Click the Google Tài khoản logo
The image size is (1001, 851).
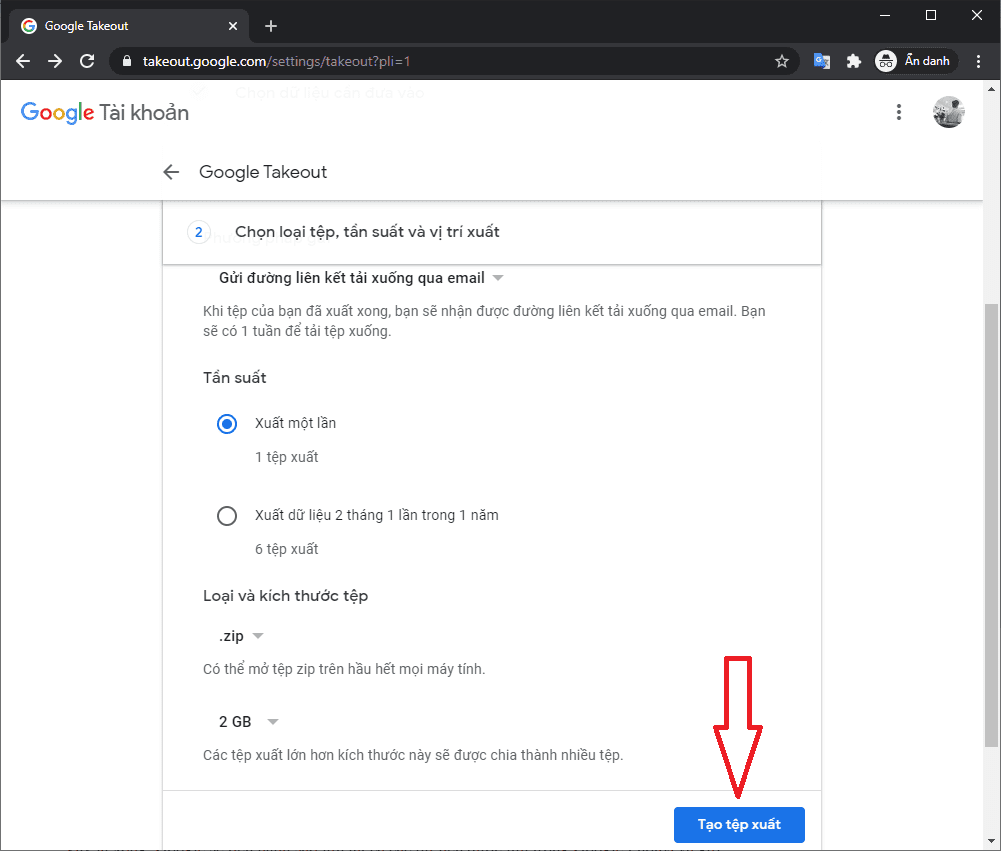[105, 113]
